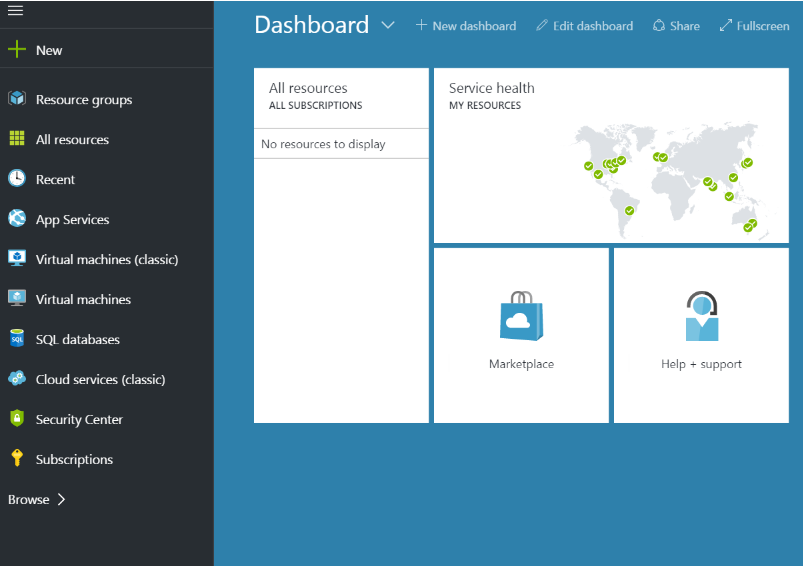803x566 pixels.
Task: Expand the Browse chevron arrow
Action: click(x=61, y=499)
